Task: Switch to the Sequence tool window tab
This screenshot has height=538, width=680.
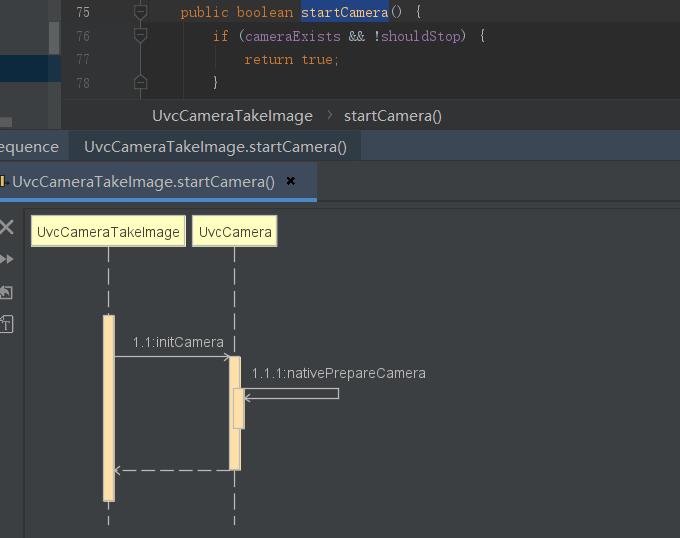Action: click(29, 147)
